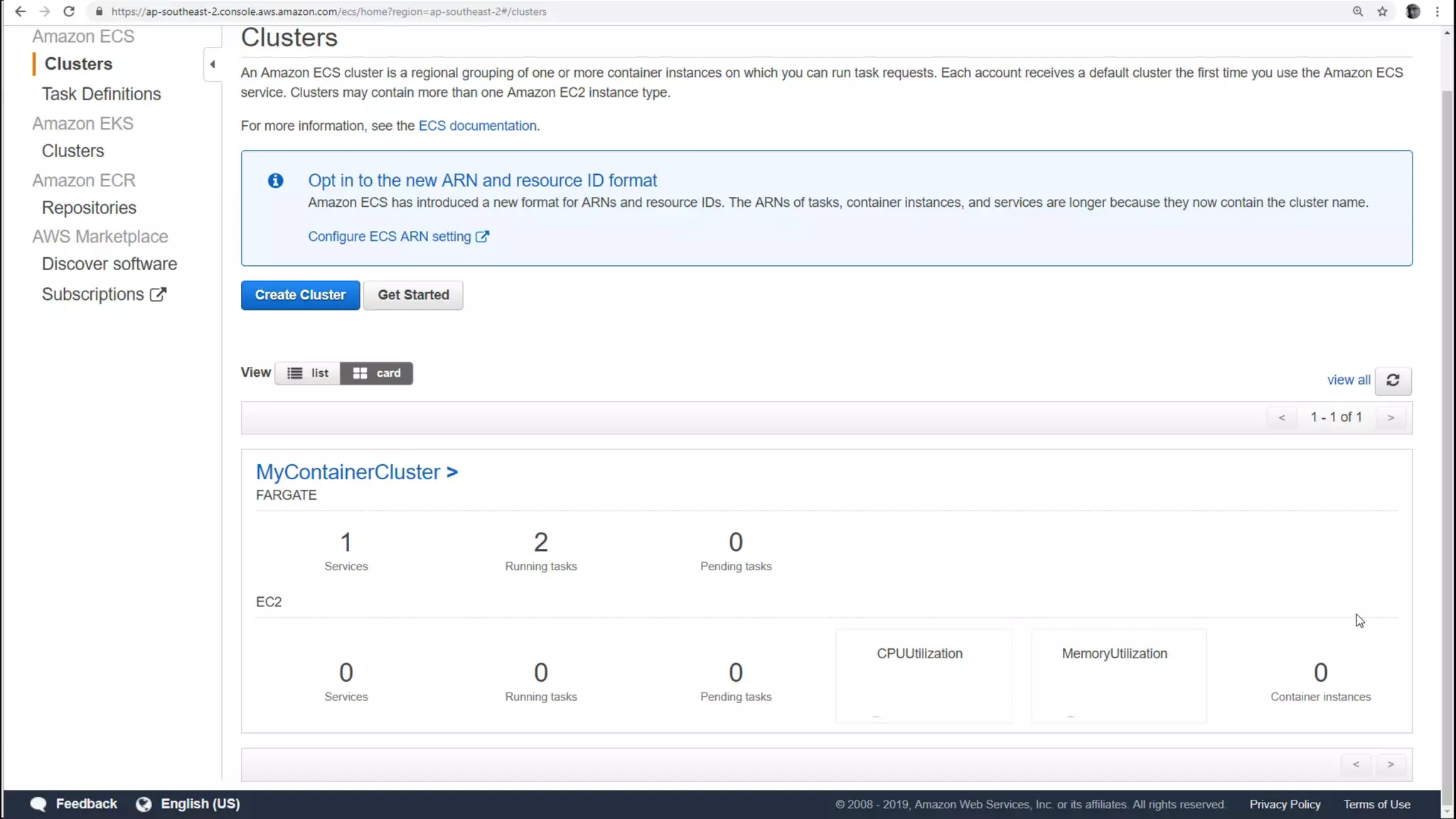Click the browser zoom magnifier icon

(x=1357, y=11)
